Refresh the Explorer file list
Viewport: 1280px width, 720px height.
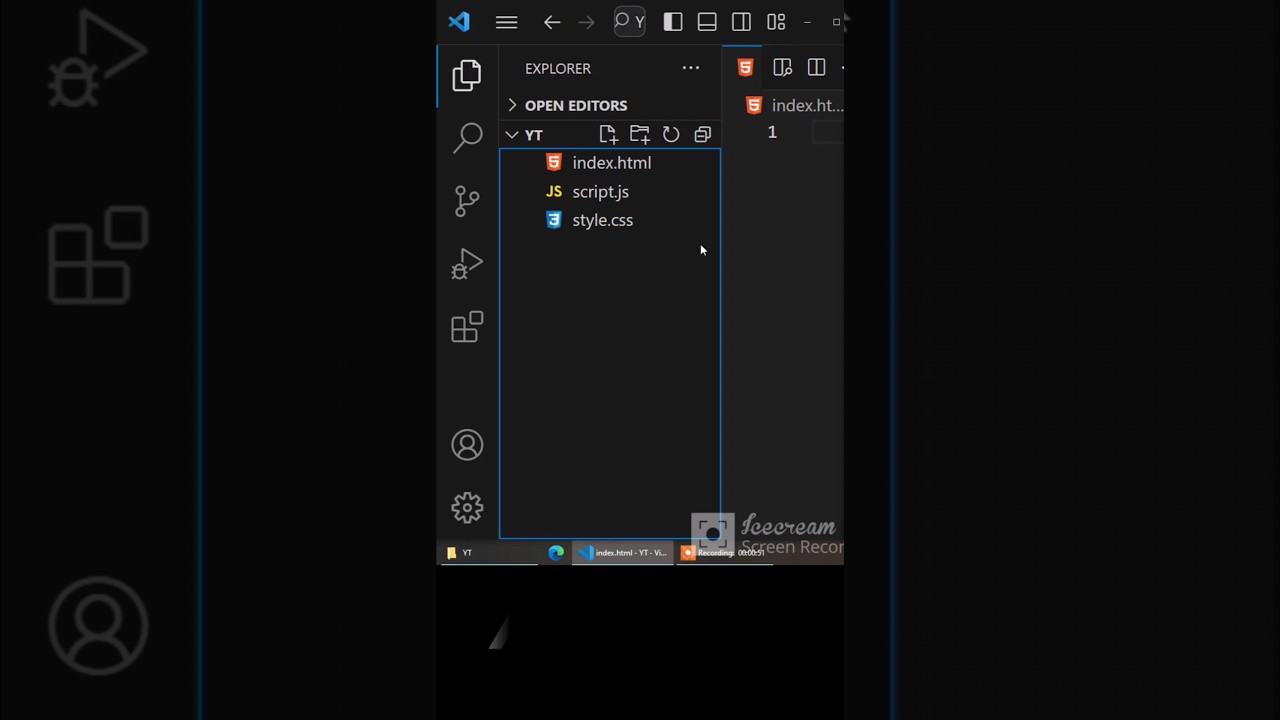671,134
